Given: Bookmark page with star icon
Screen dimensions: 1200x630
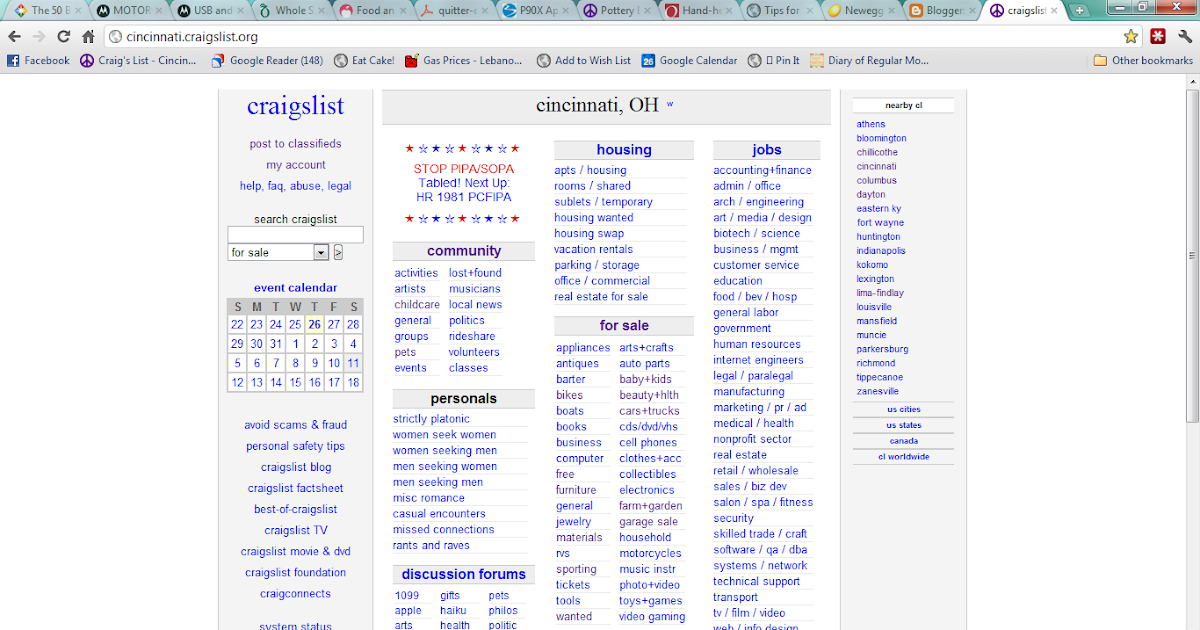Looking at the screenshot, I should [1131, 36].
